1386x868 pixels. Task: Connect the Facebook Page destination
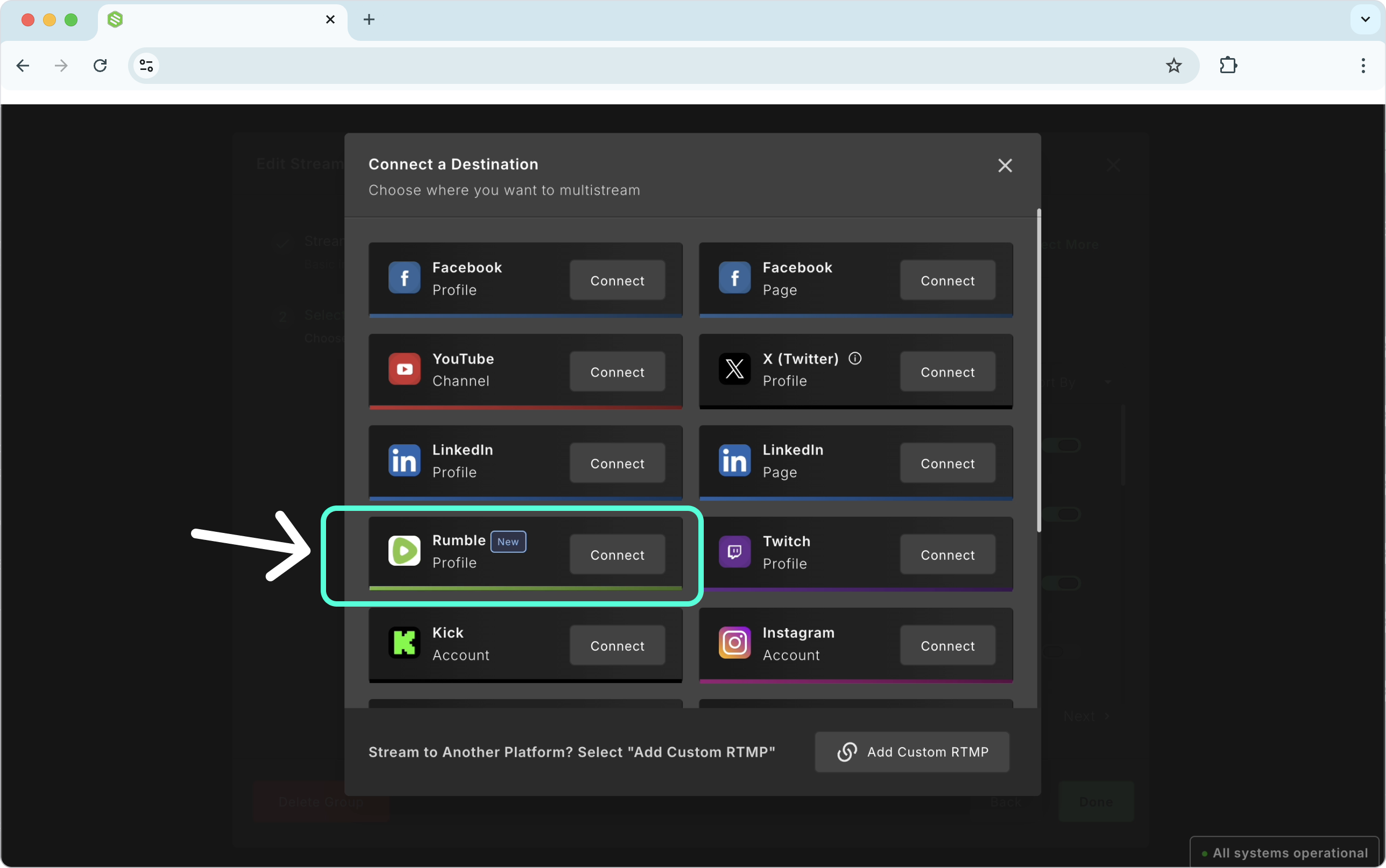(947, 280)
